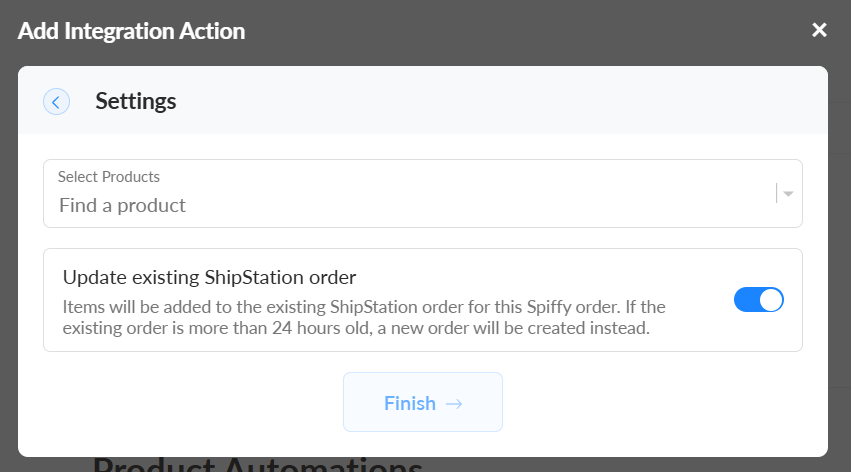The image size is (851, 472).
Task: Click the divider line beside the dropdown caret
Action: [x=776, y=194]
